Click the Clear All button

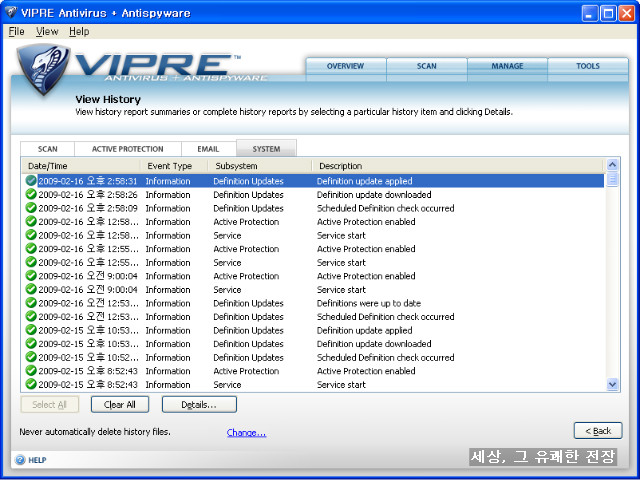coord(120,404)
